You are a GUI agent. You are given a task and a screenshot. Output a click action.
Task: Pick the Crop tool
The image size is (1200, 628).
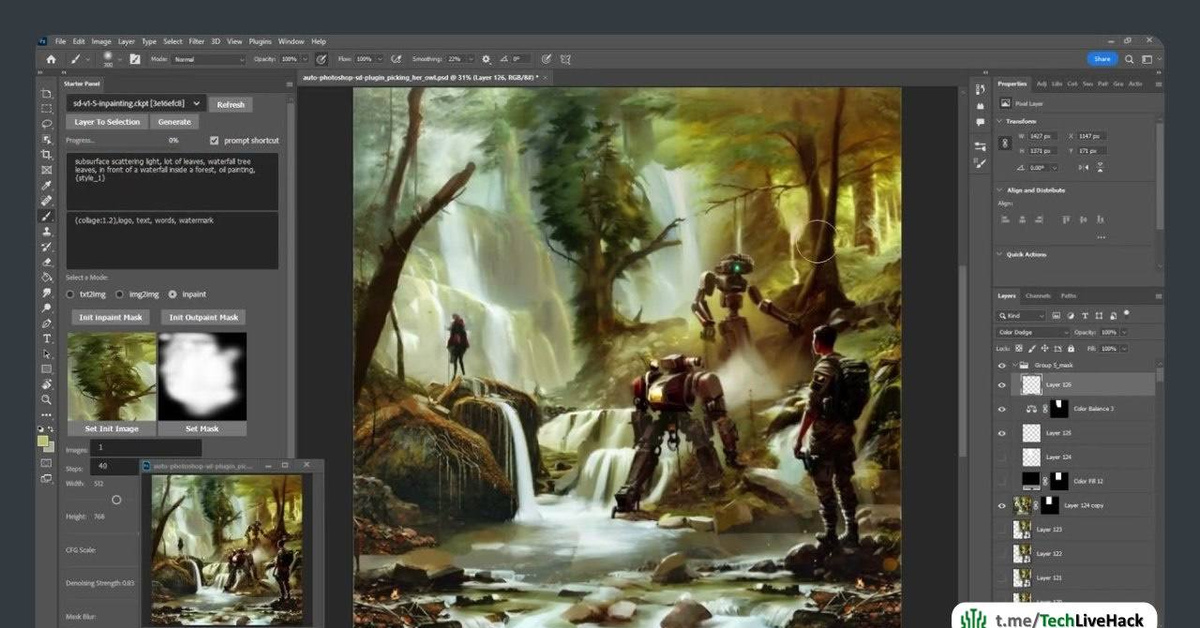click(x=46, y=155)
